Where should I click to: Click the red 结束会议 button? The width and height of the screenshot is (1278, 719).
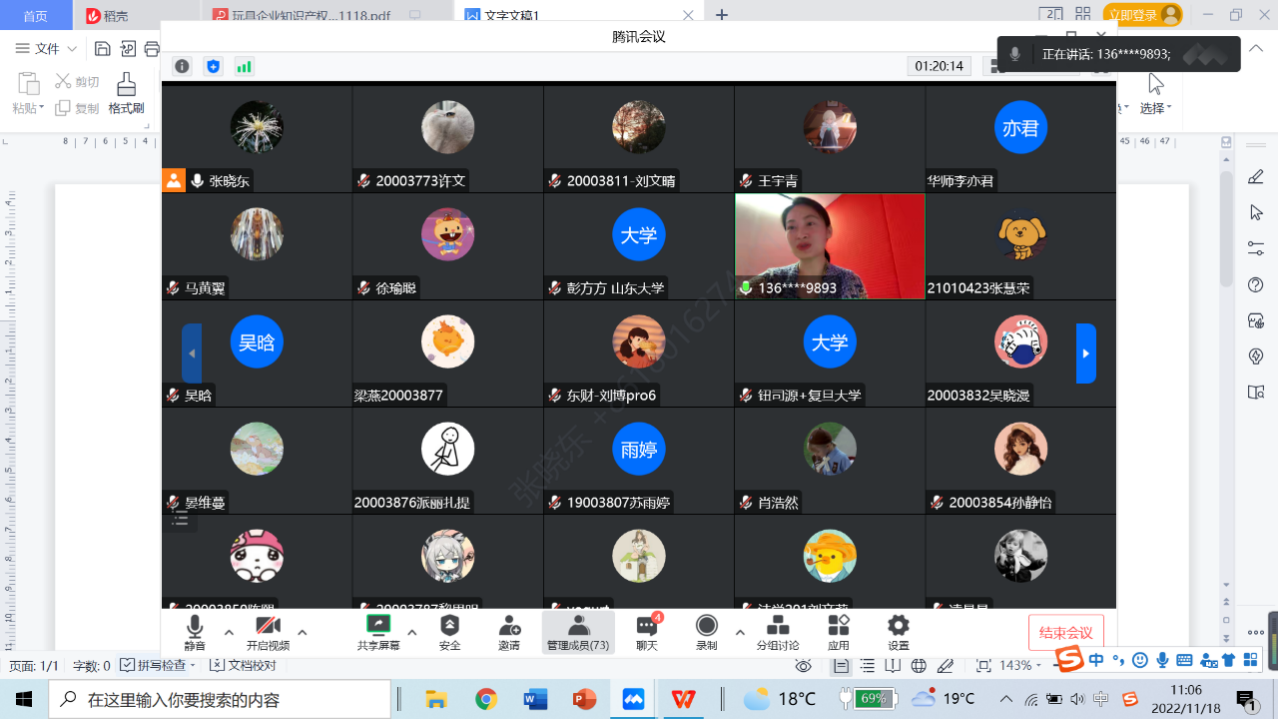pyautogui.click(x=1066, y=633)
